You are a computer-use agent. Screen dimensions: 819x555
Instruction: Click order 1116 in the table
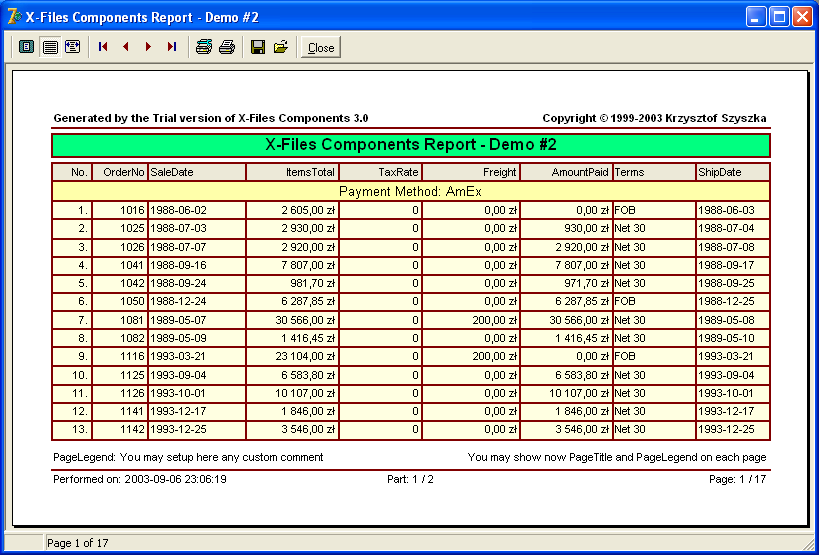(x=132, y=356)
